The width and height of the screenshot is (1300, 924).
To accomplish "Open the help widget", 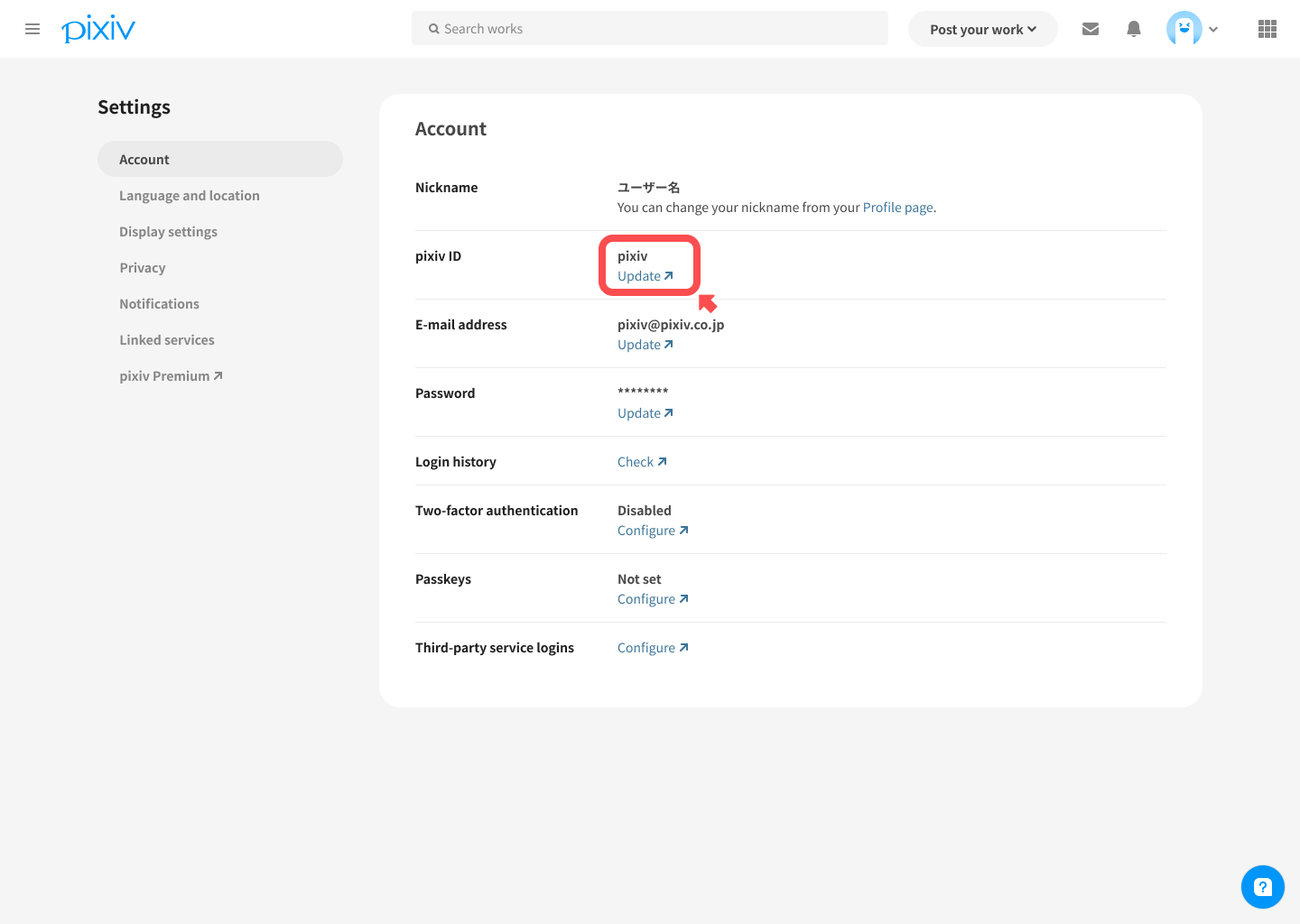I will (1262, 886).
